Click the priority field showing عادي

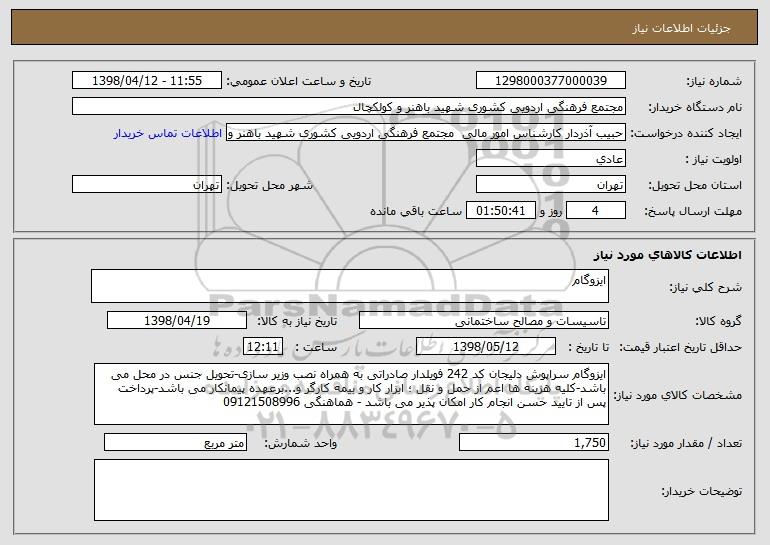(550, 159)
